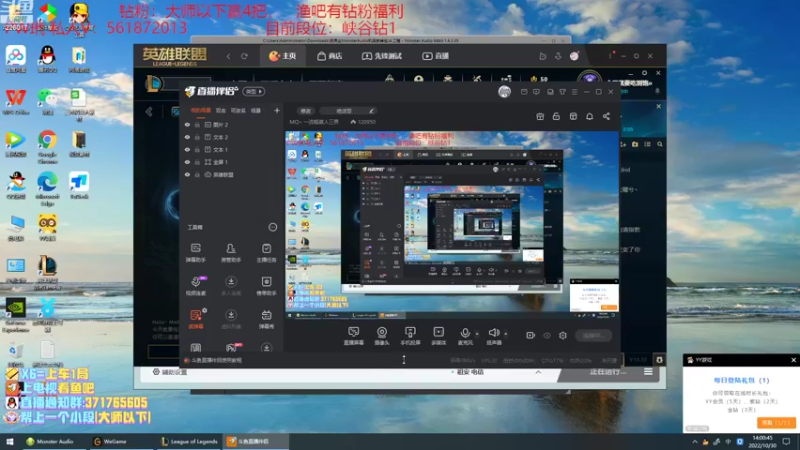Open the notification bell in streaming companion
Image resolution: width=800 pixels, height=450 pixels.
[x=589, y=116]
